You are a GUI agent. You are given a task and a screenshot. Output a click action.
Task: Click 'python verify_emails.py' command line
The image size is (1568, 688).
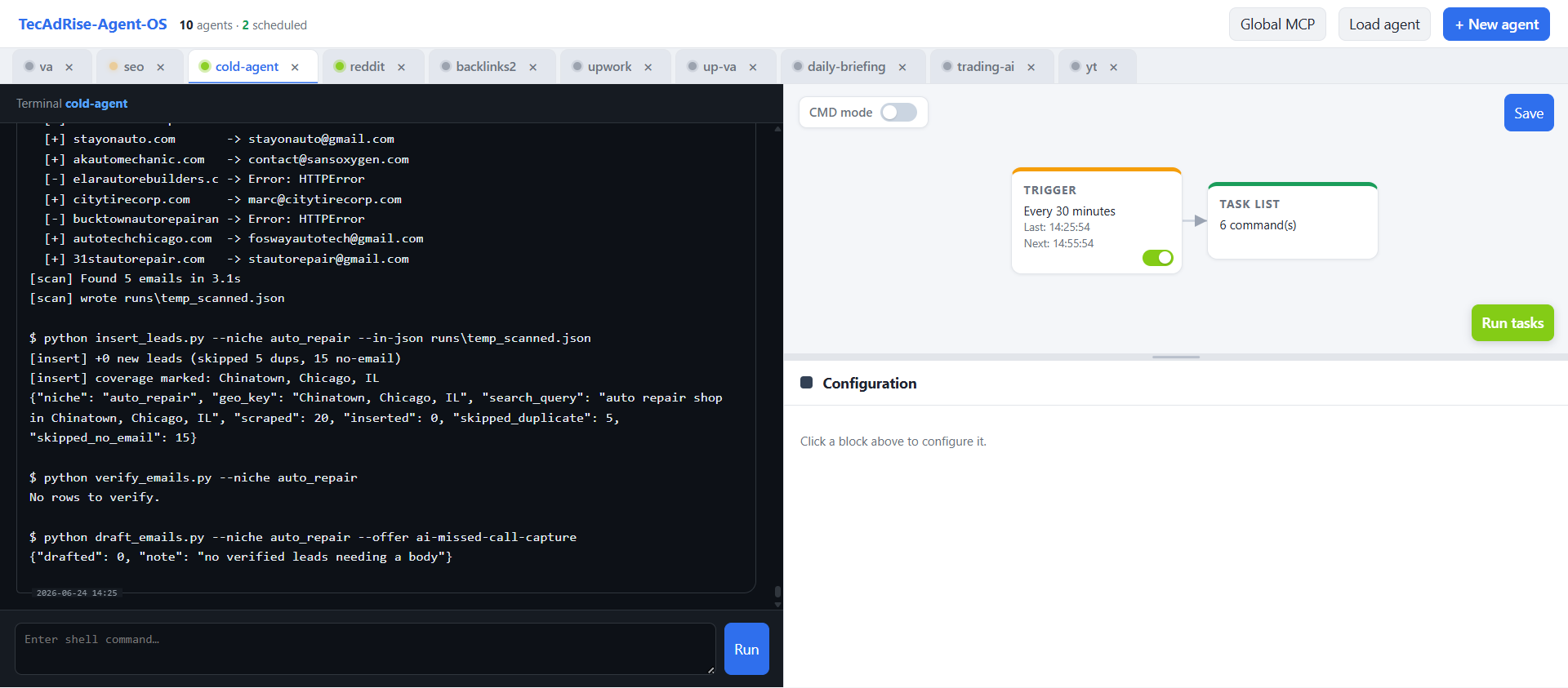[x=194, y=477]
